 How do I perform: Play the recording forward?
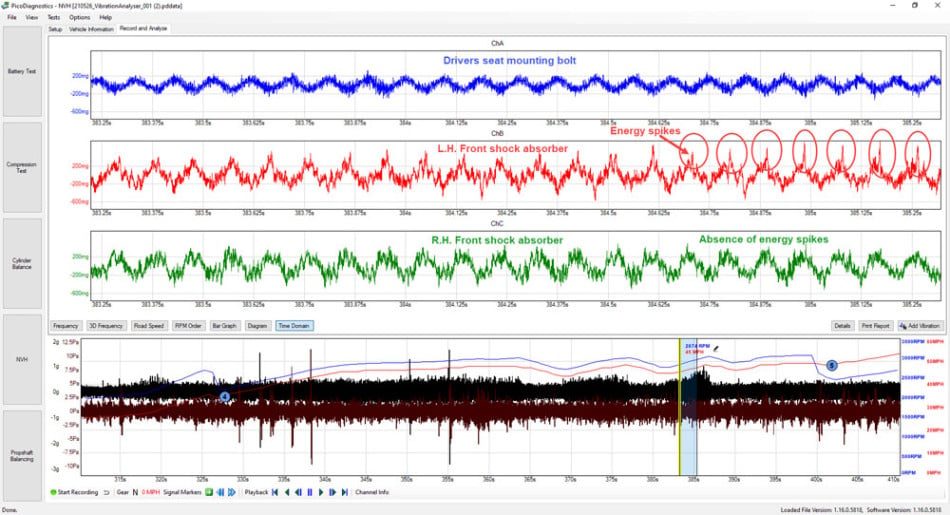[321, 493]
